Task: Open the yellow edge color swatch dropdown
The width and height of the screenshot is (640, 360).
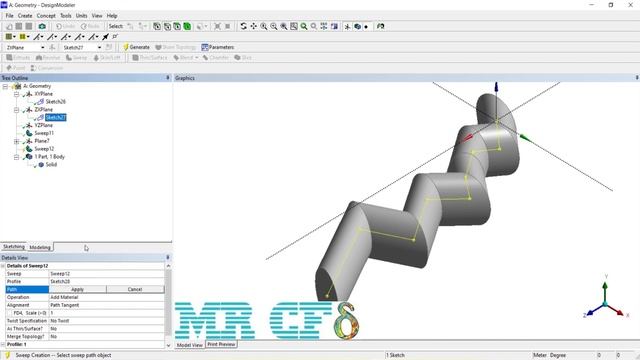Action: coord(28,37)
